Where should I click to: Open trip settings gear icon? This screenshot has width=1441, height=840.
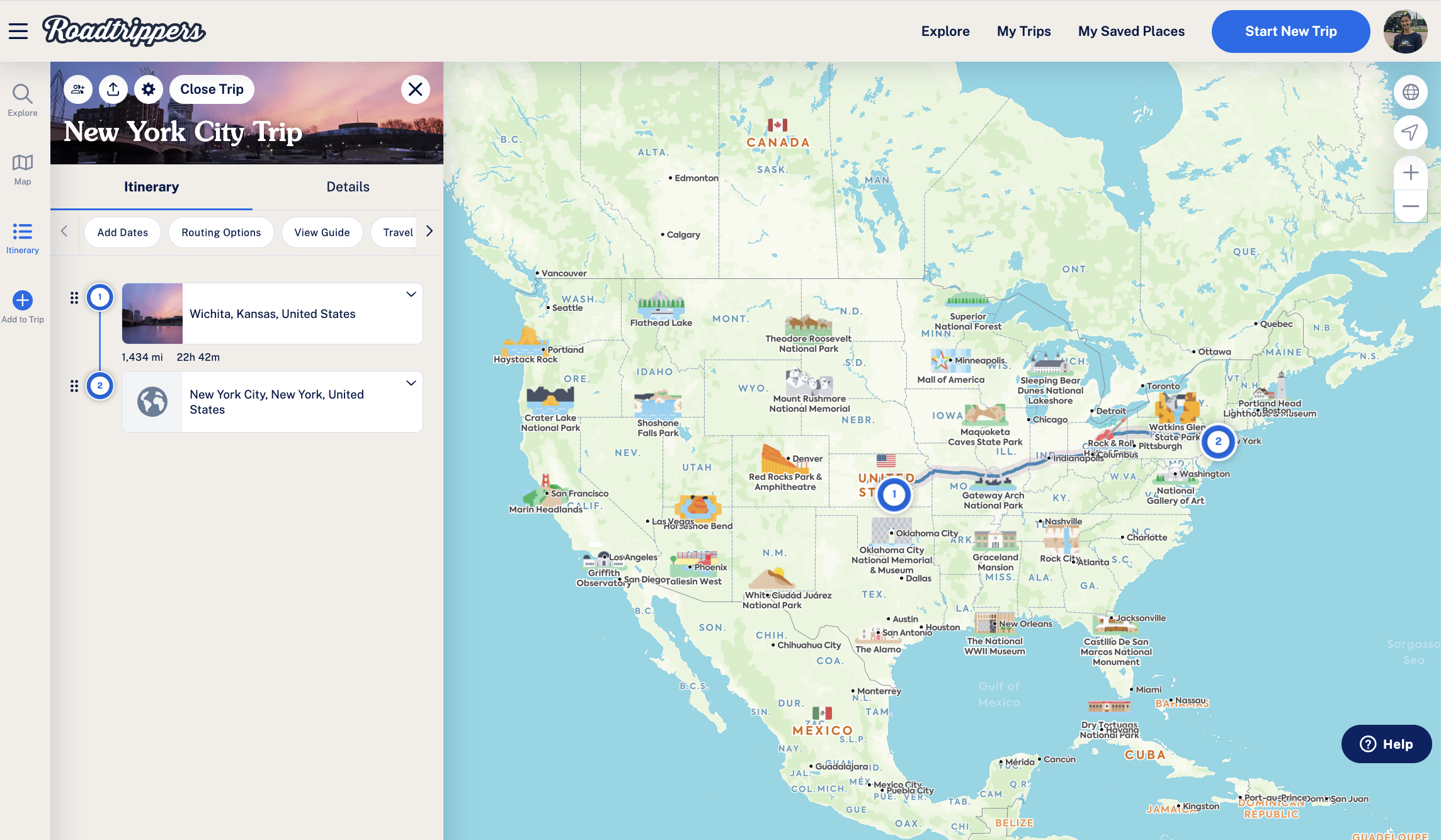[x=149, y=89]
